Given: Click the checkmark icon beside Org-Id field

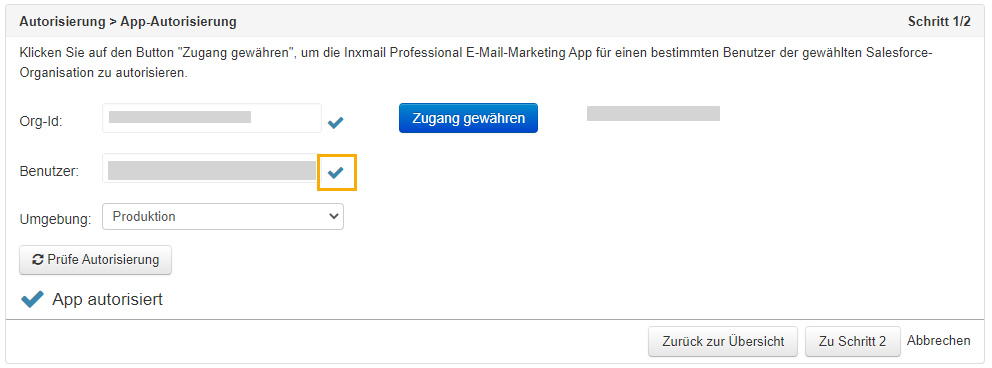Looking at the screenshot, I should click(x=335, y=123).
